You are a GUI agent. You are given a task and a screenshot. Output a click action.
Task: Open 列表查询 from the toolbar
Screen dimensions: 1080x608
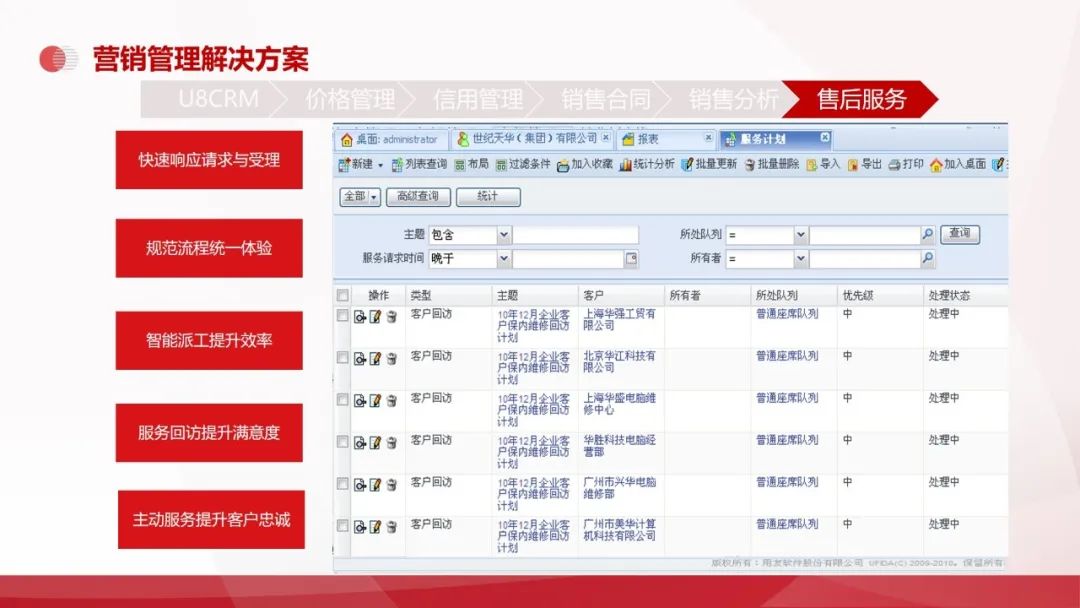(x=419, y=165)
